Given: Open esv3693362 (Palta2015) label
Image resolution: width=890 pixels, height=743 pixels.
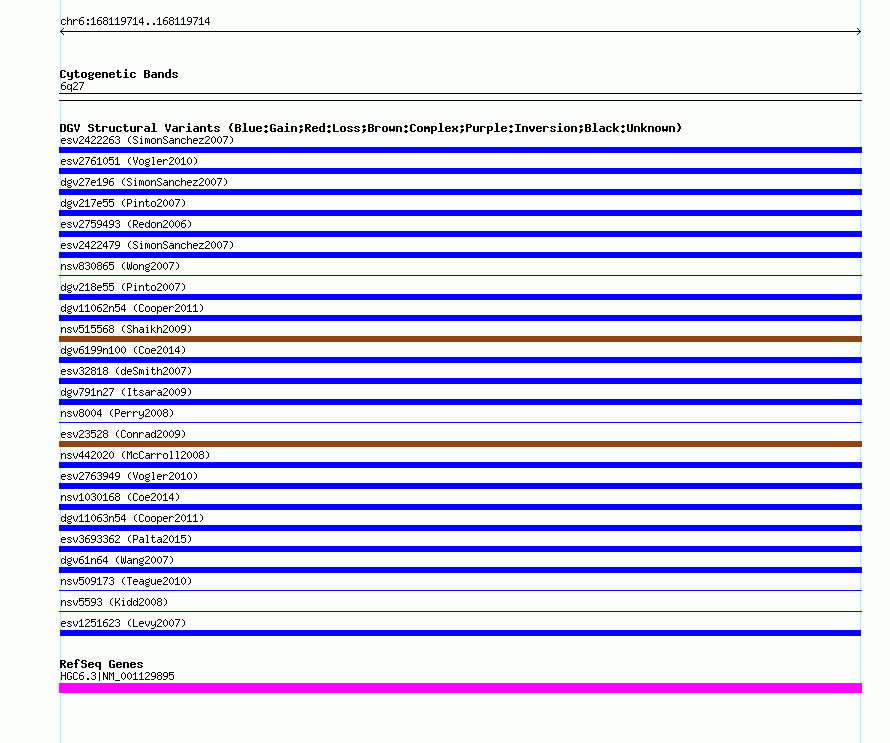Looking at the screenshot, I should [x=126, y=539].
